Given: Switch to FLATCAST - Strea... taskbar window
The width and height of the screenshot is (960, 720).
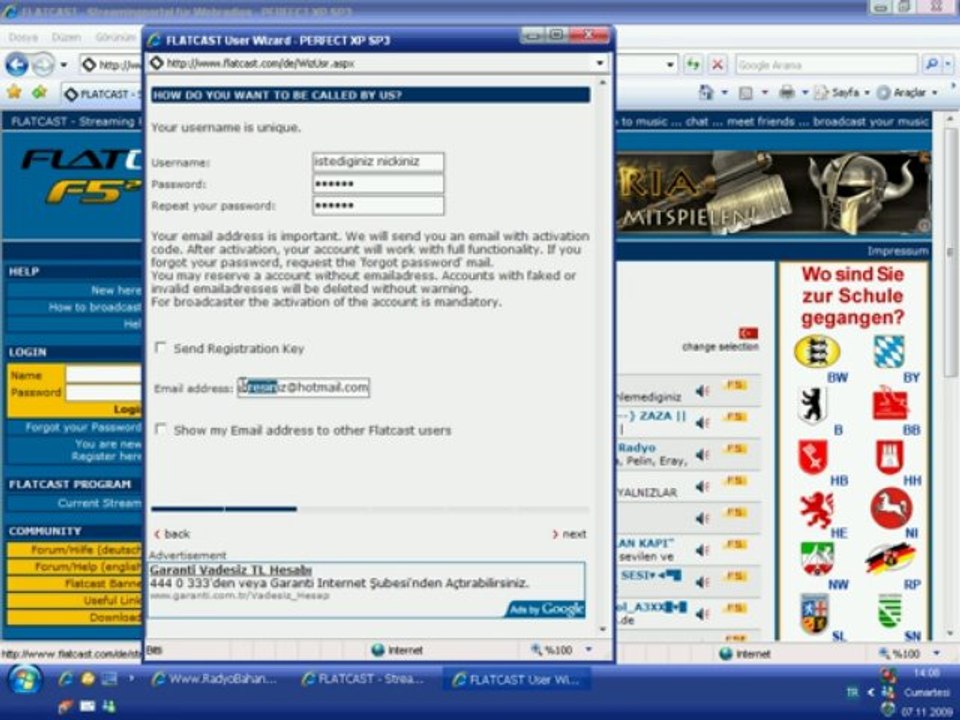Looking at the screenshot, I should coord(364,679).
